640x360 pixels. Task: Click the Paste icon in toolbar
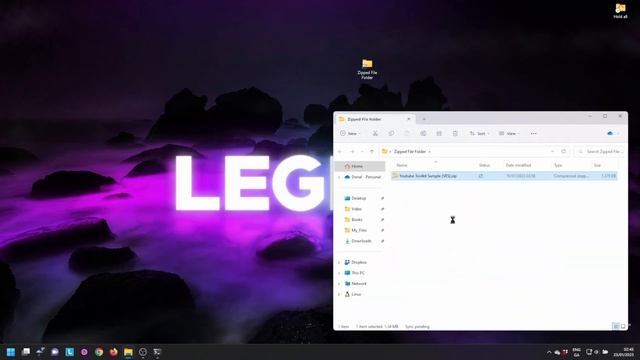tap(407, 133)
